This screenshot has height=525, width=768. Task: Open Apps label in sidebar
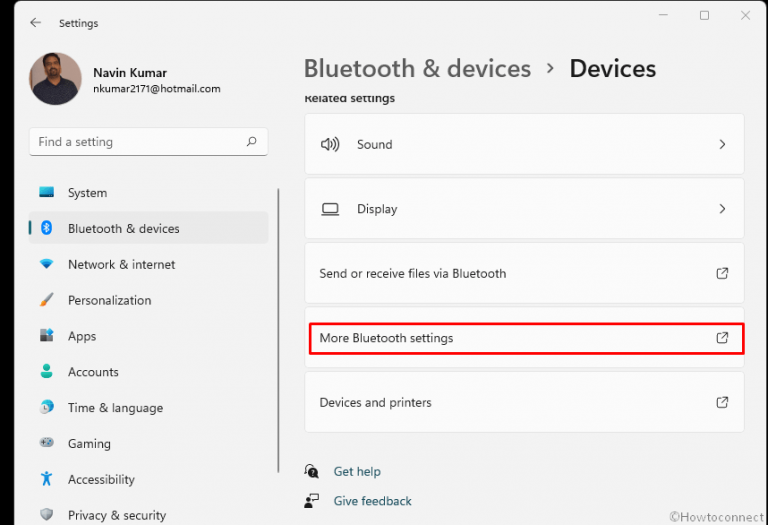tap(82, 336)
